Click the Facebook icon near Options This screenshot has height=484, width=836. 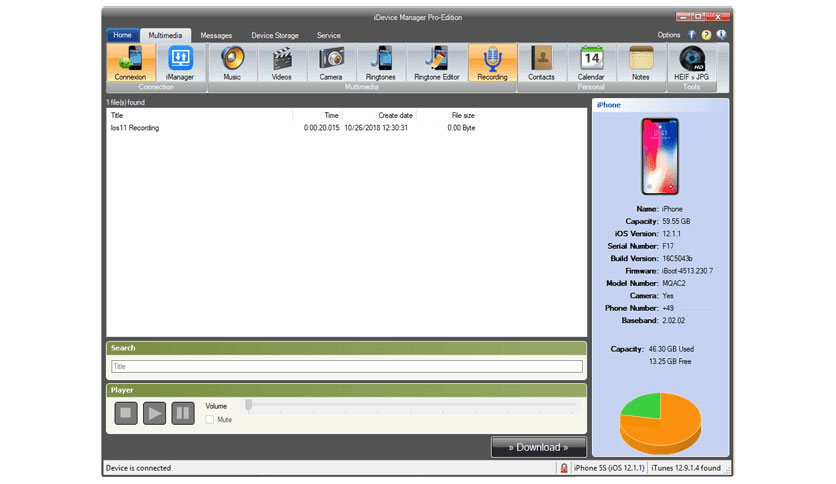[692, 35]
